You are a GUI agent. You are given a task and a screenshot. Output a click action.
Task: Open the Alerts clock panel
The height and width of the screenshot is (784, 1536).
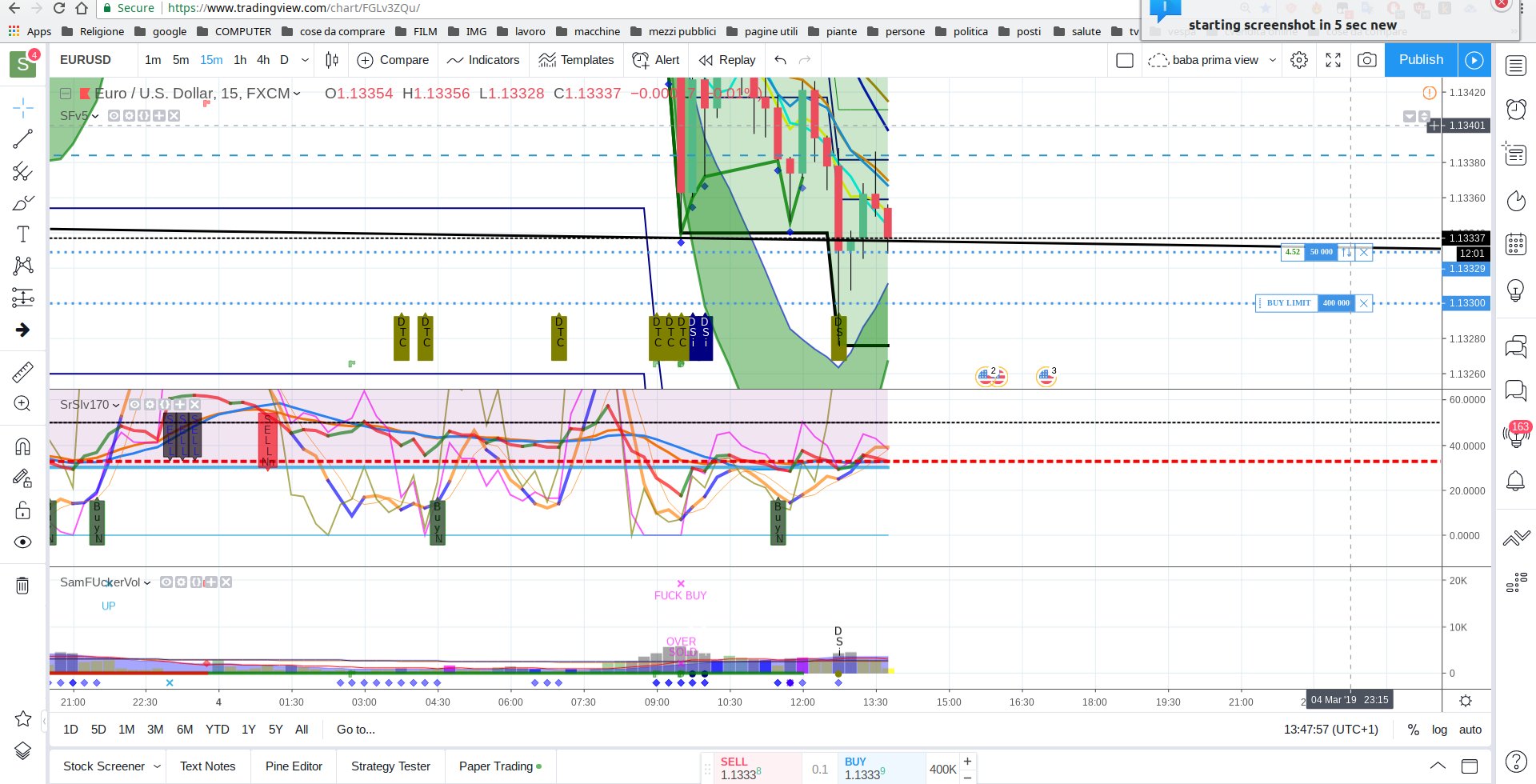tap(1516, 109)
